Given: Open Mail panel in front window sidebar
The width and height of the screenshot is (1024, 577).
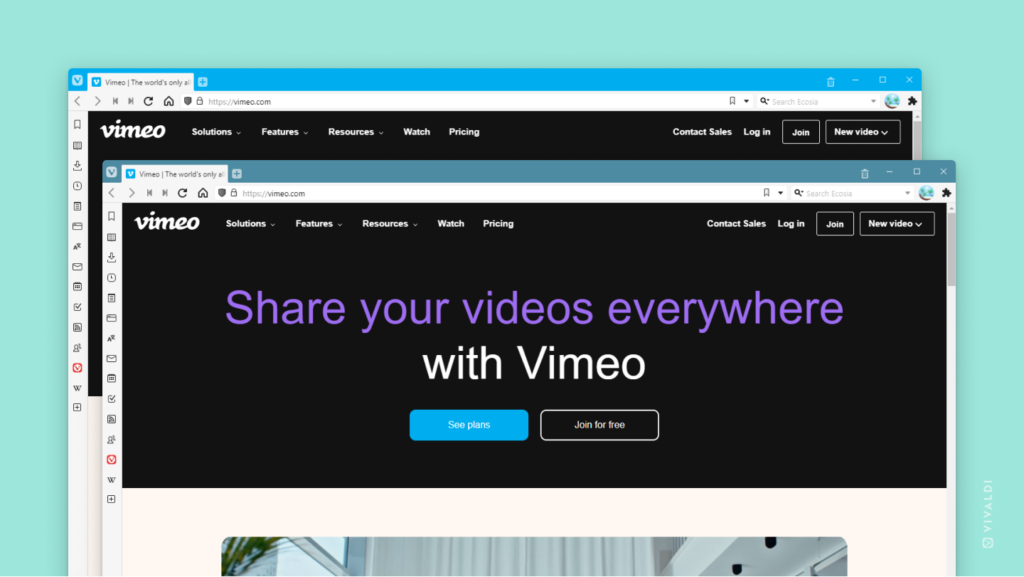Looking at the screenshot, I should [x=112, y=358].
